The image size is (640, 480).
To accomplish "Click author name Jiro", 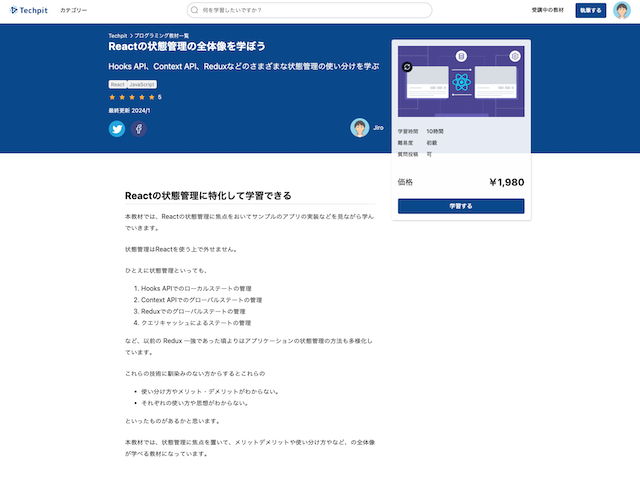I will coord(378,128).
